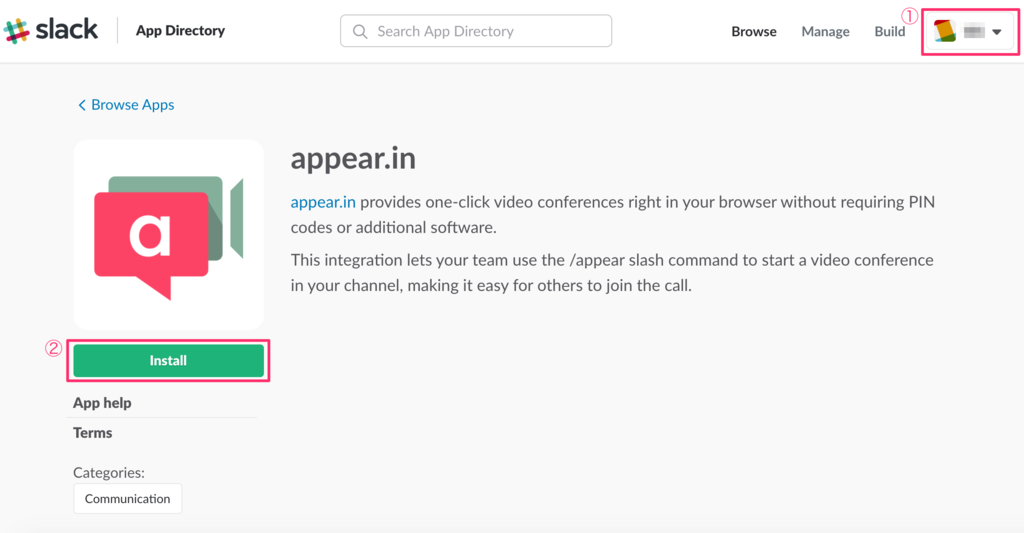View the Terms link
This screenshot has width=1024, height=533.
tap(93, 433)
